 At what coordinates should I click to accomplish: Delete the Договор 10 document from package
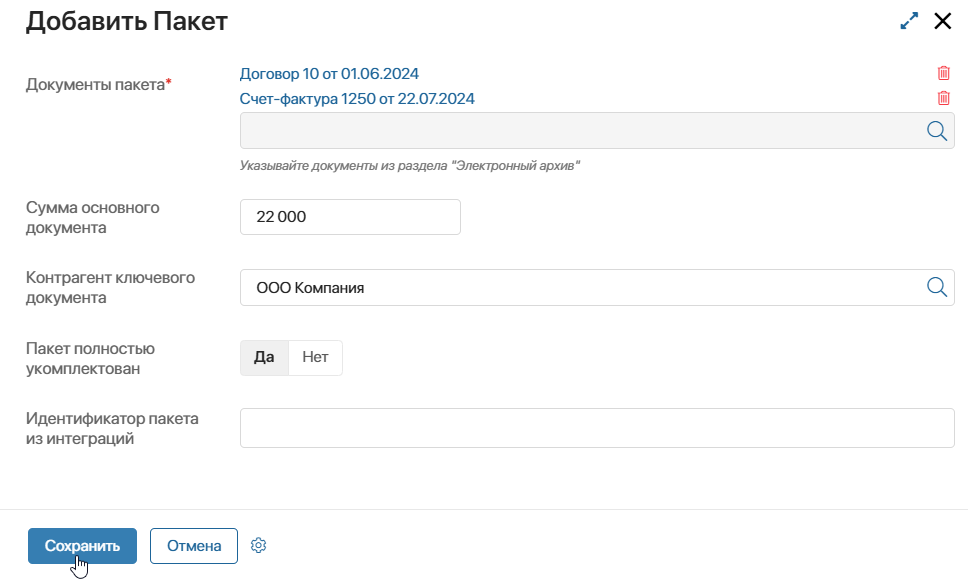point(943,73)
